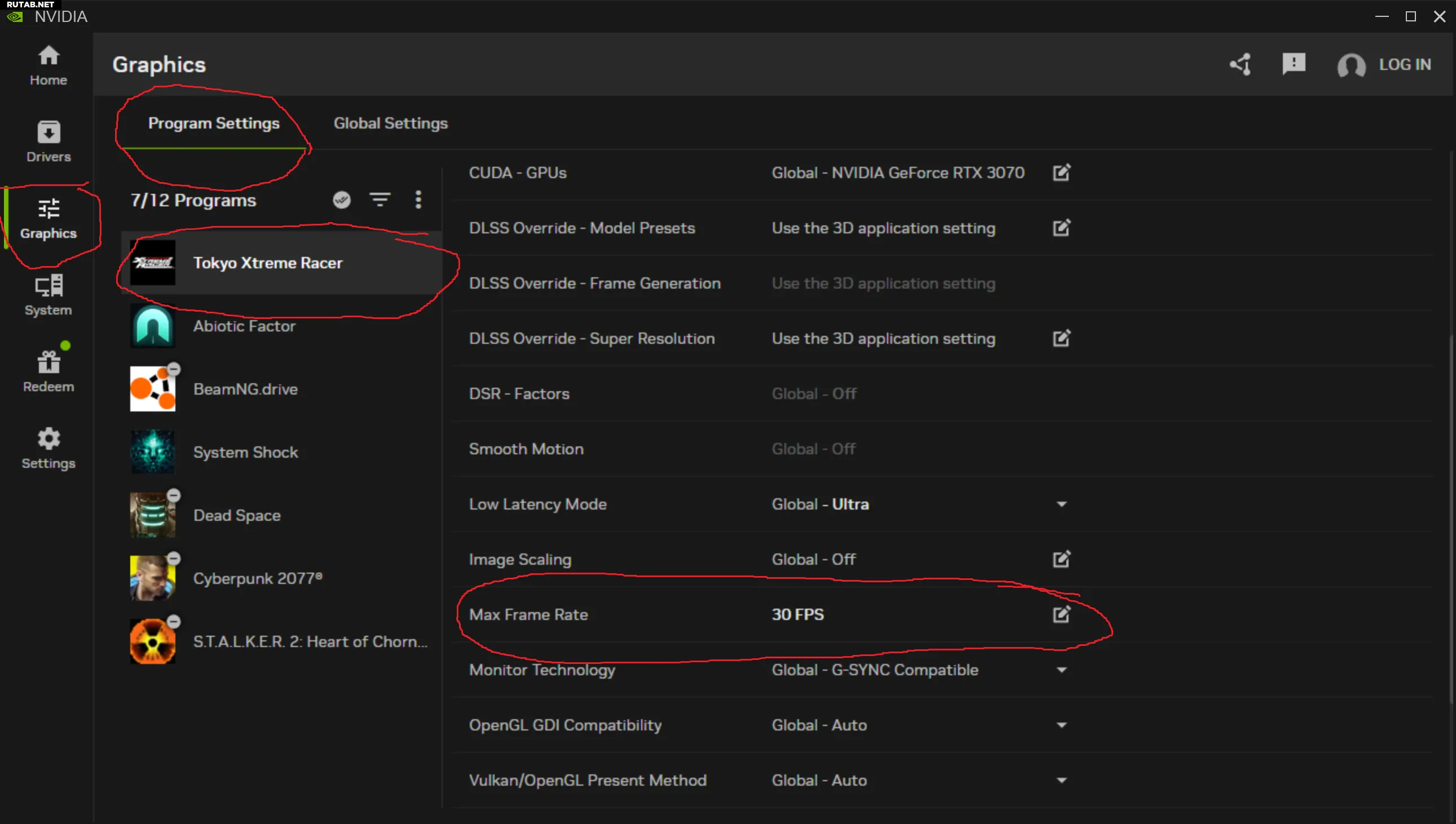Screen dimensions: 1456x824
Task: Open the Settings sidebar section
Action: click(48, 449)
